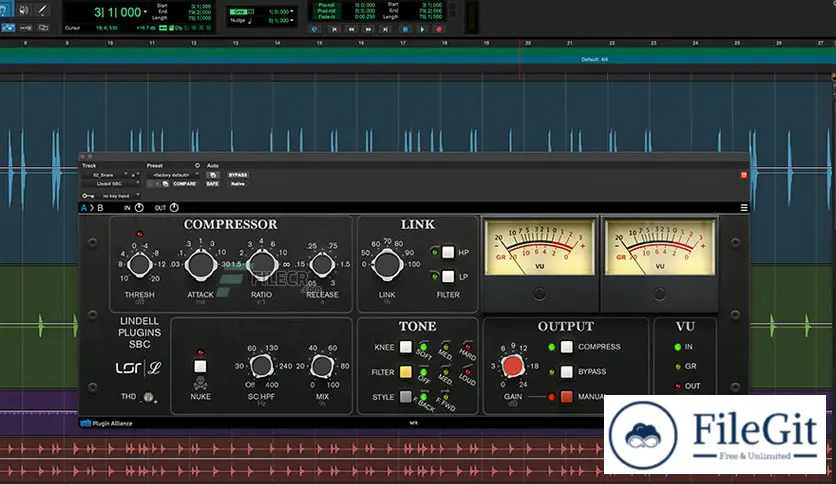
Task: Toggle the plugin IN power icon
Action: pos(139,208)
